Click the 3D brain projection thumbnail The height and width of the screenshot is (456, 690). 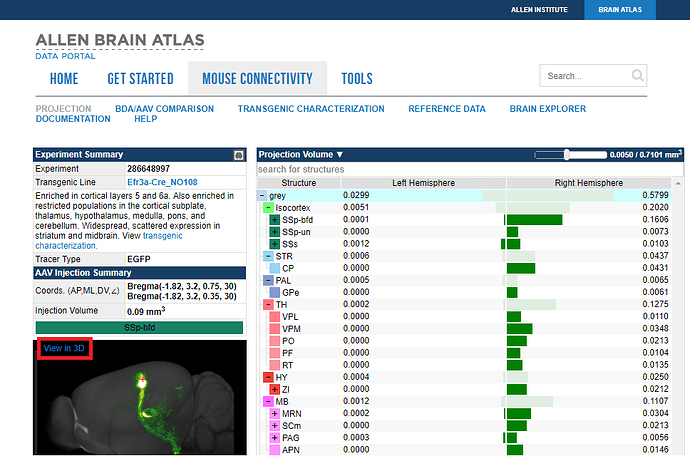(x=140, y=397)
